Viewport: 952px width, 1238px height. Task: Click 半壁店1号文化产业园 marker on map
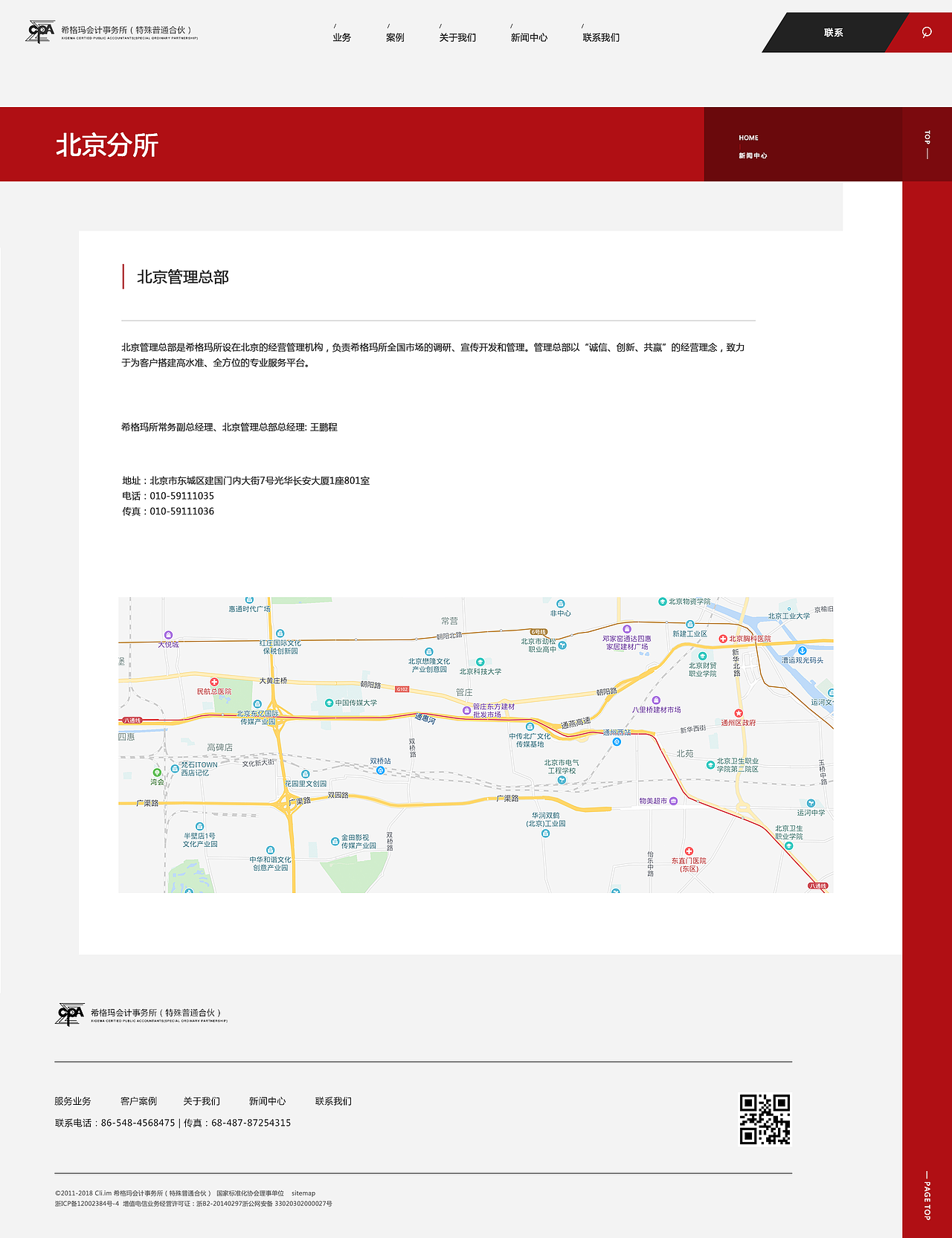point(199,826)
